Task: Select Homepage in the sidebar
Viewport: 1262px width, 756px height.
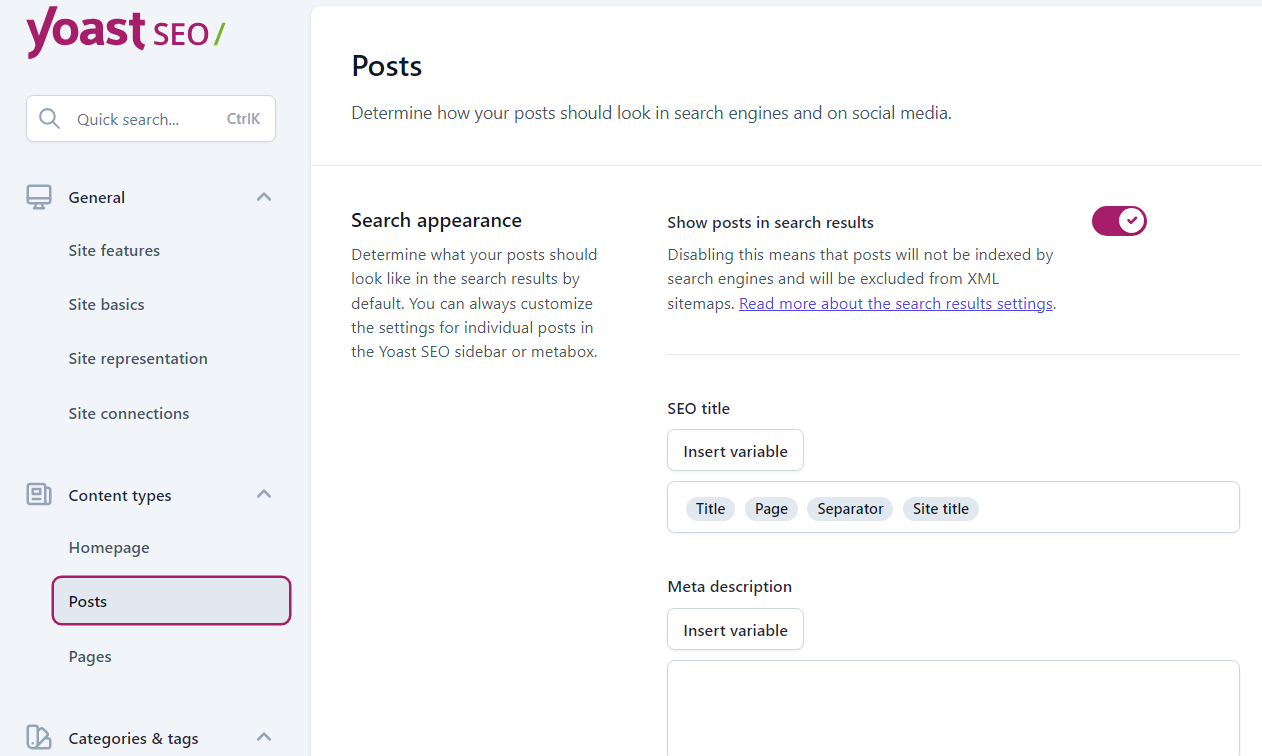Action: point(108,547)
